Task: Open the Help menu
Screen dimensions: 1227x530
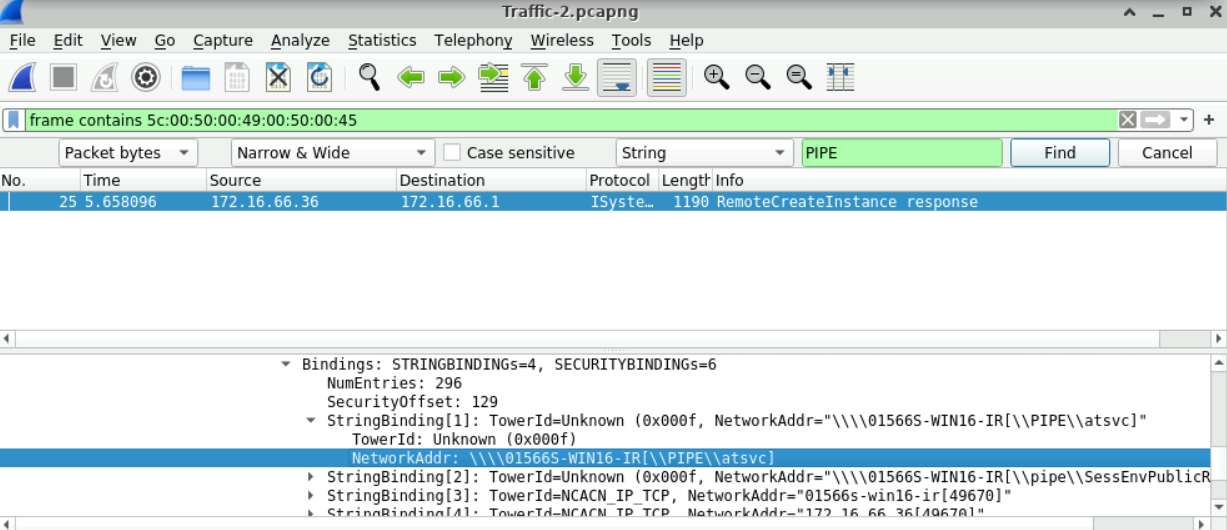Action: pos(686,40)
